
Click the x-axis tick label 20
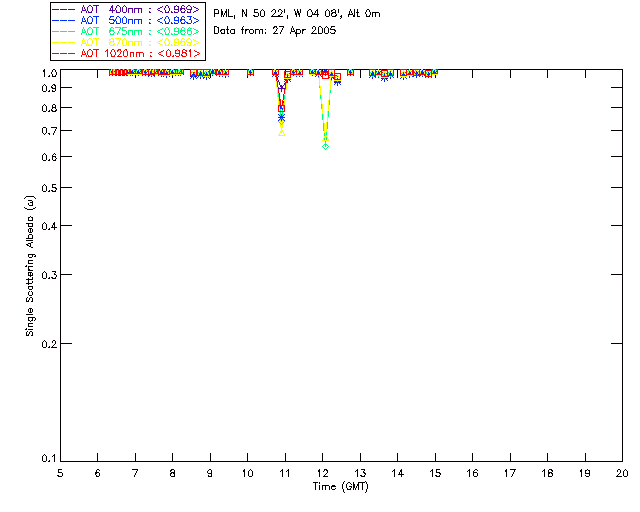coord(622,473)
